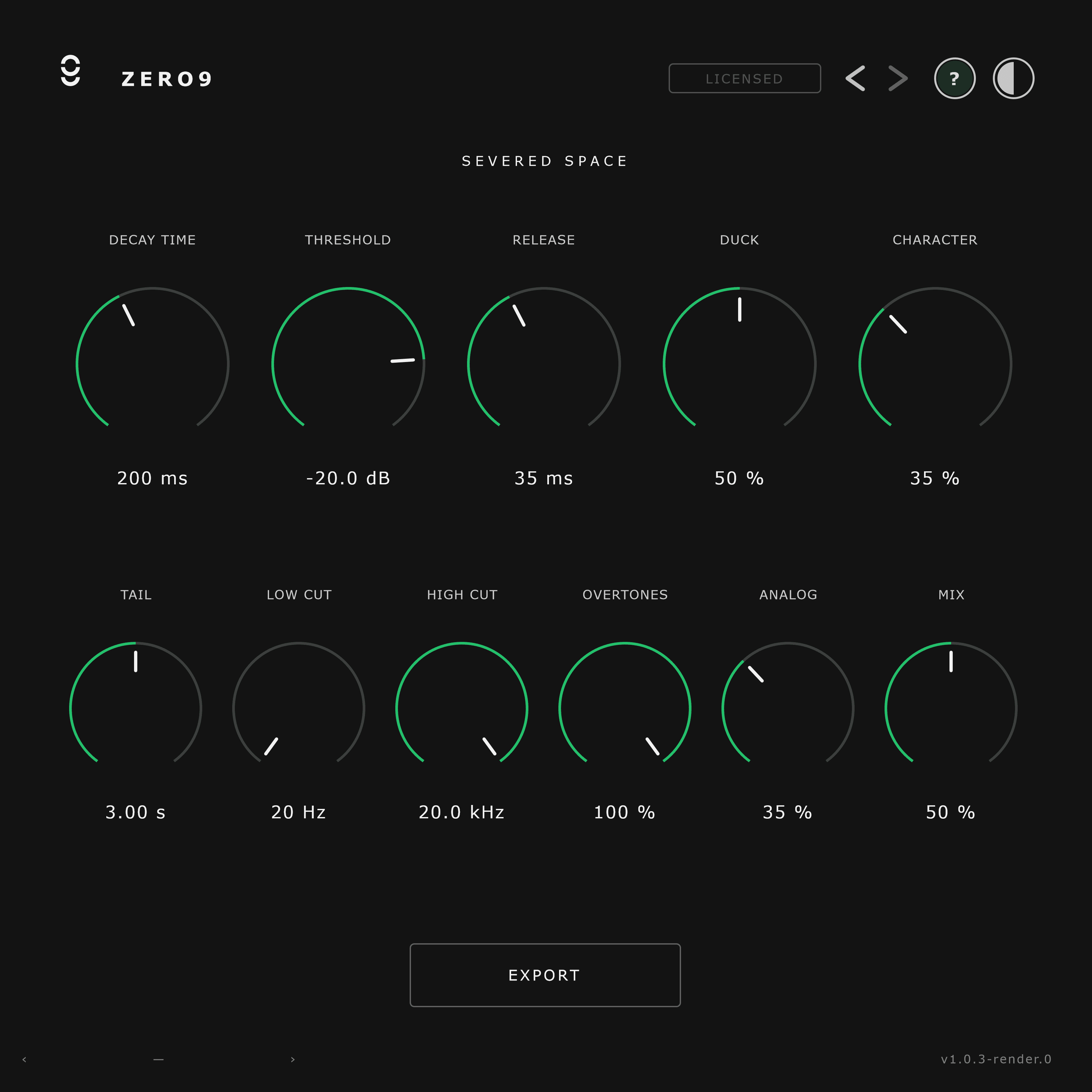The height and width of the screenshot is (1092, 1092).
Task: Click the small left chevron in footer
Action: (x=24, y=1059)
